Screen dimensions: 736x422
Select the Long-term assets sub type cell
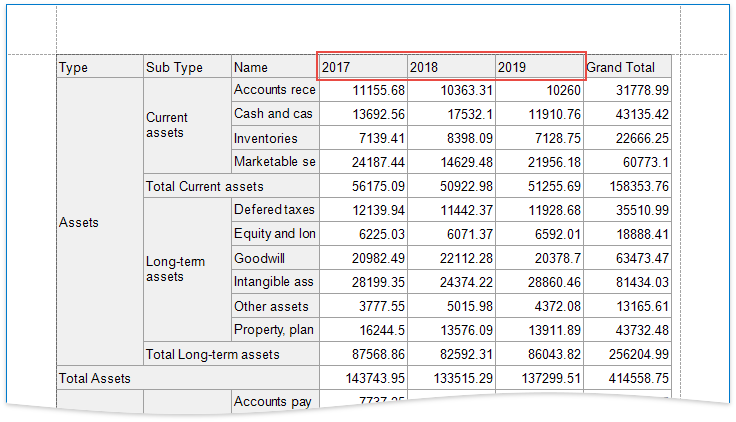pyautogui.click(x=187, y=269)
